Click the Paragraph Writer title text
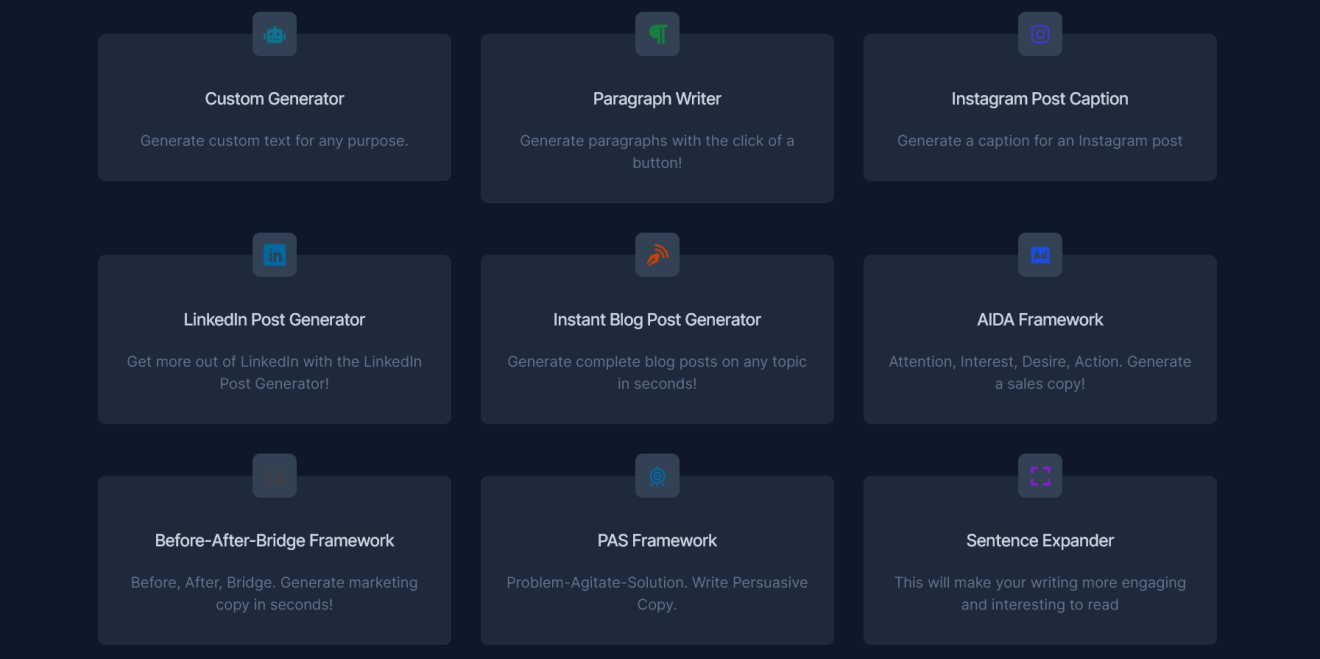The image size is (1320, 659). coord(657,98)
